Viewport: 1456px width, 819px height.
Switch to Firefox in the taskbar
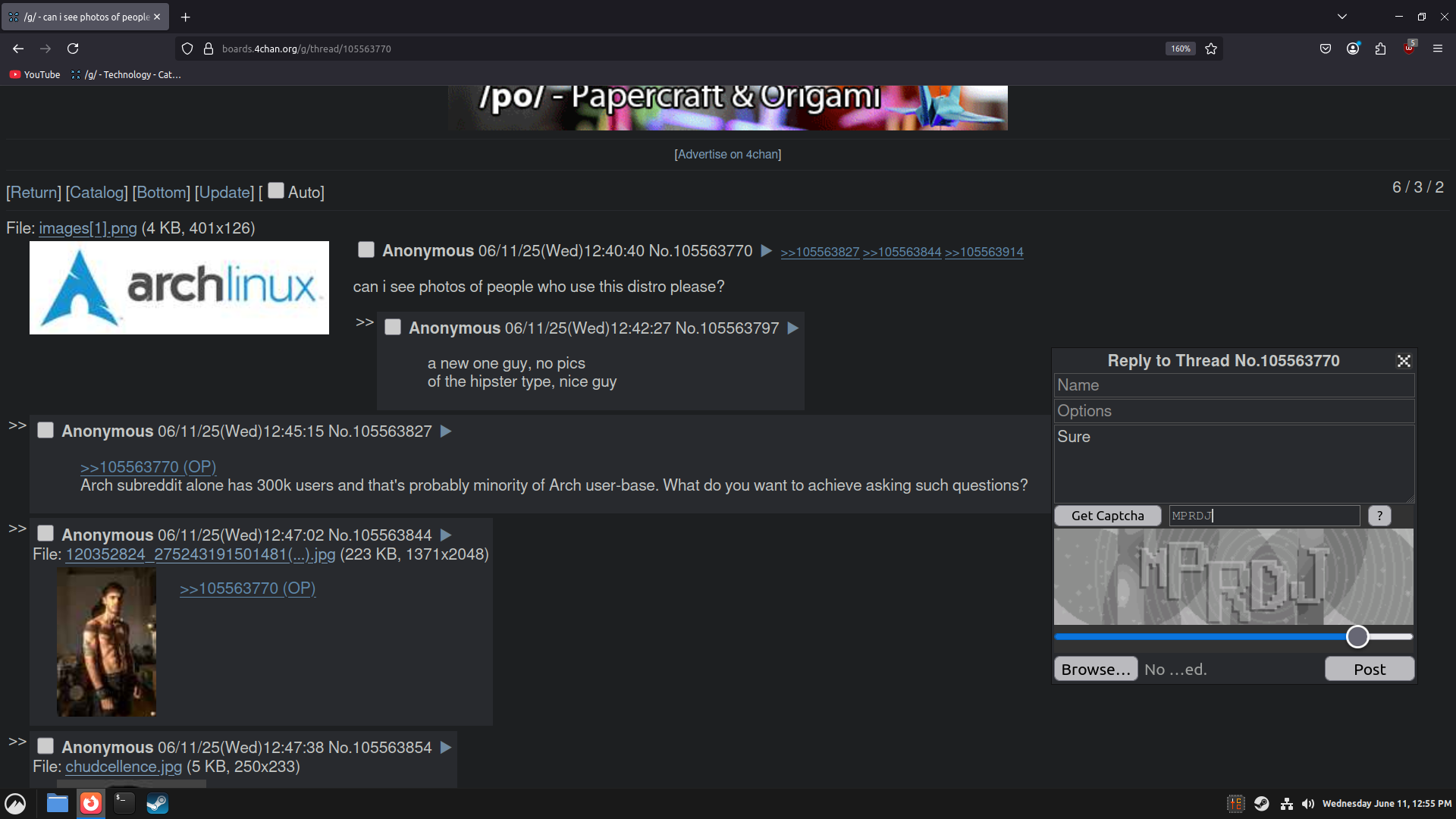tap(91, 803)
